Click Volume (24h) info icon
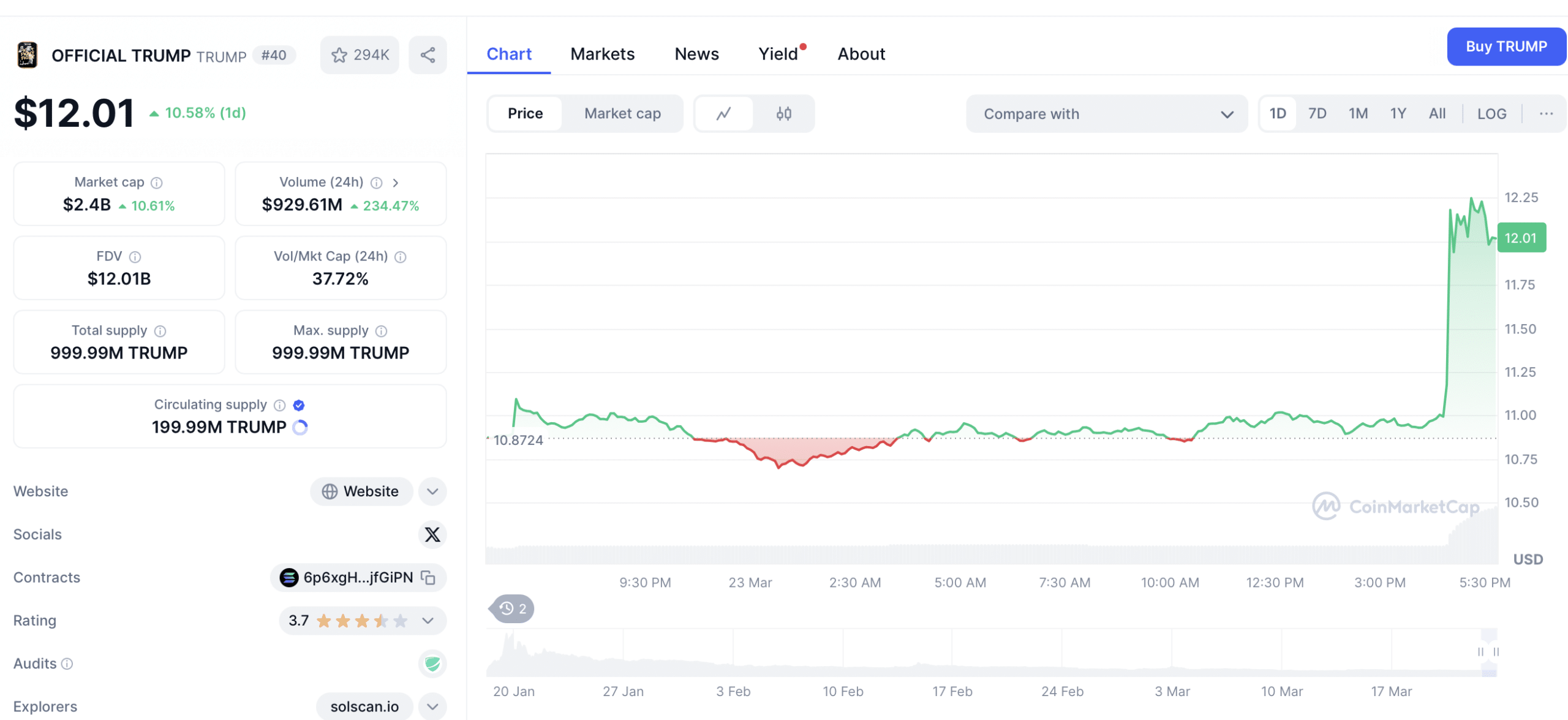1568x720 pixels. pos(377,183)
